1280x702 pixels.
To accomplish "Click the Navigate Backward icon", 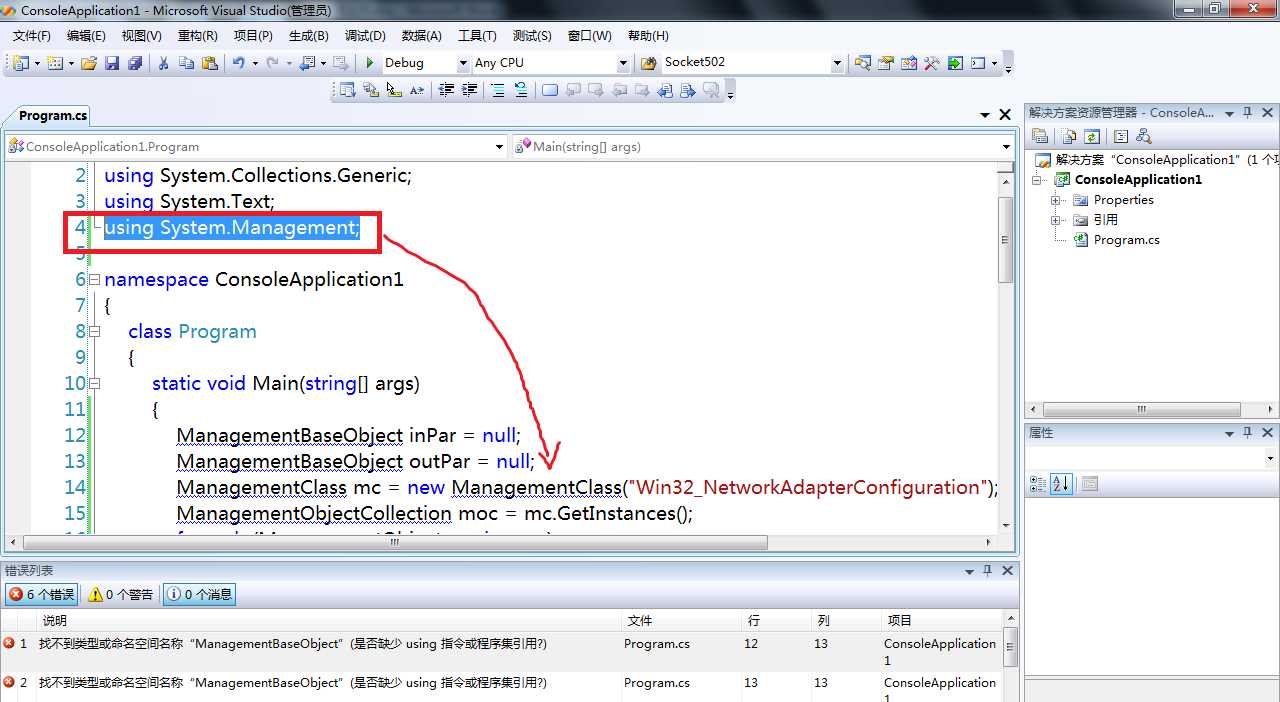I will [x=306, y=62].
